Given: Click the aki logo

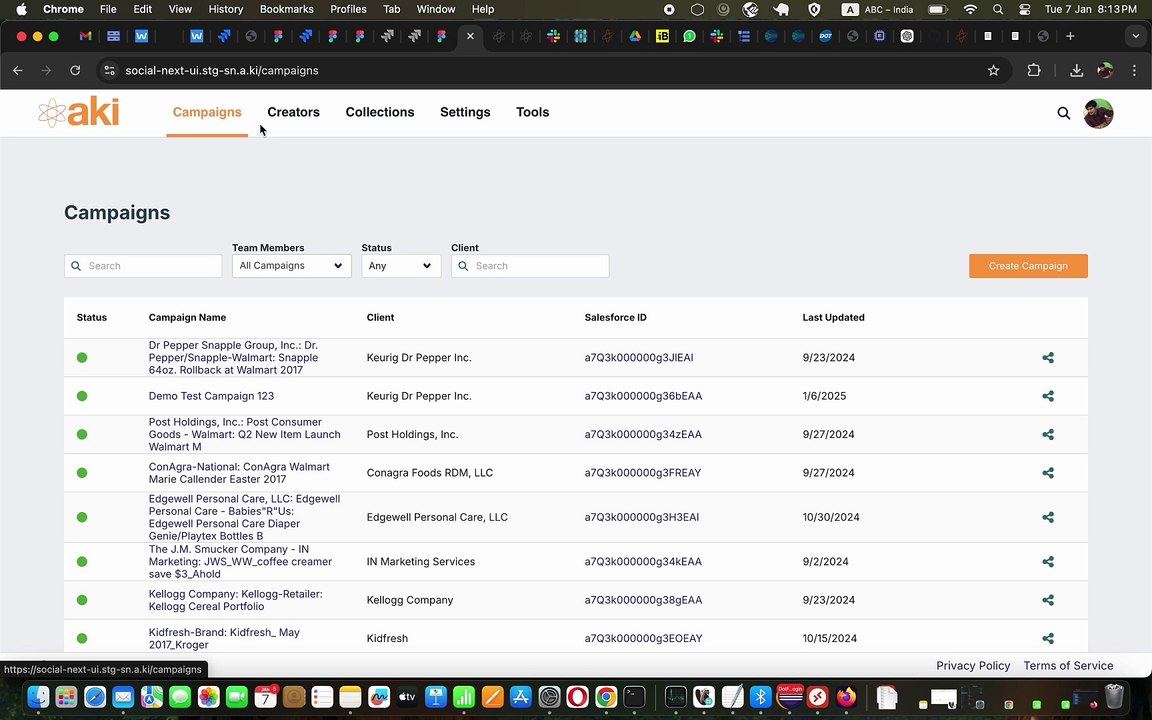Looking at the screenshot, I should click(79, 112).
